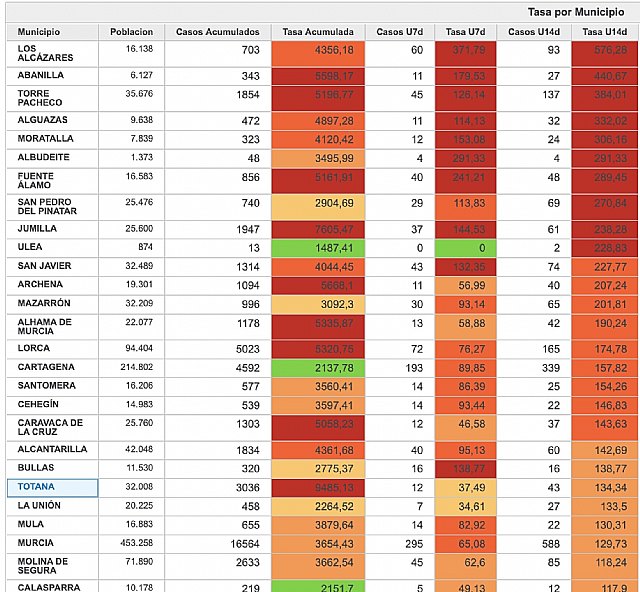The height and width of the screenshot is (592, 640).
Task: Click the Municipio column header
Action: click(x=40, y=32)
